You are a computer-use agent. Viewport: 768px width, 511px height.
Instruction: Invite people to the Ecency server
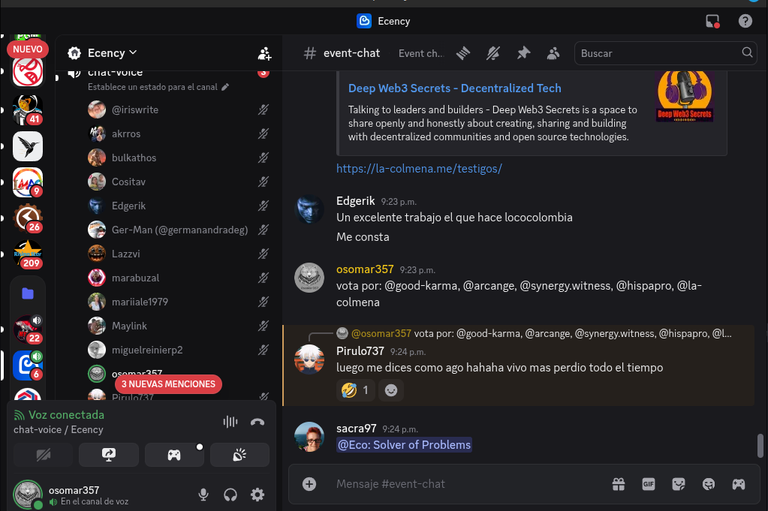[264, 53]
